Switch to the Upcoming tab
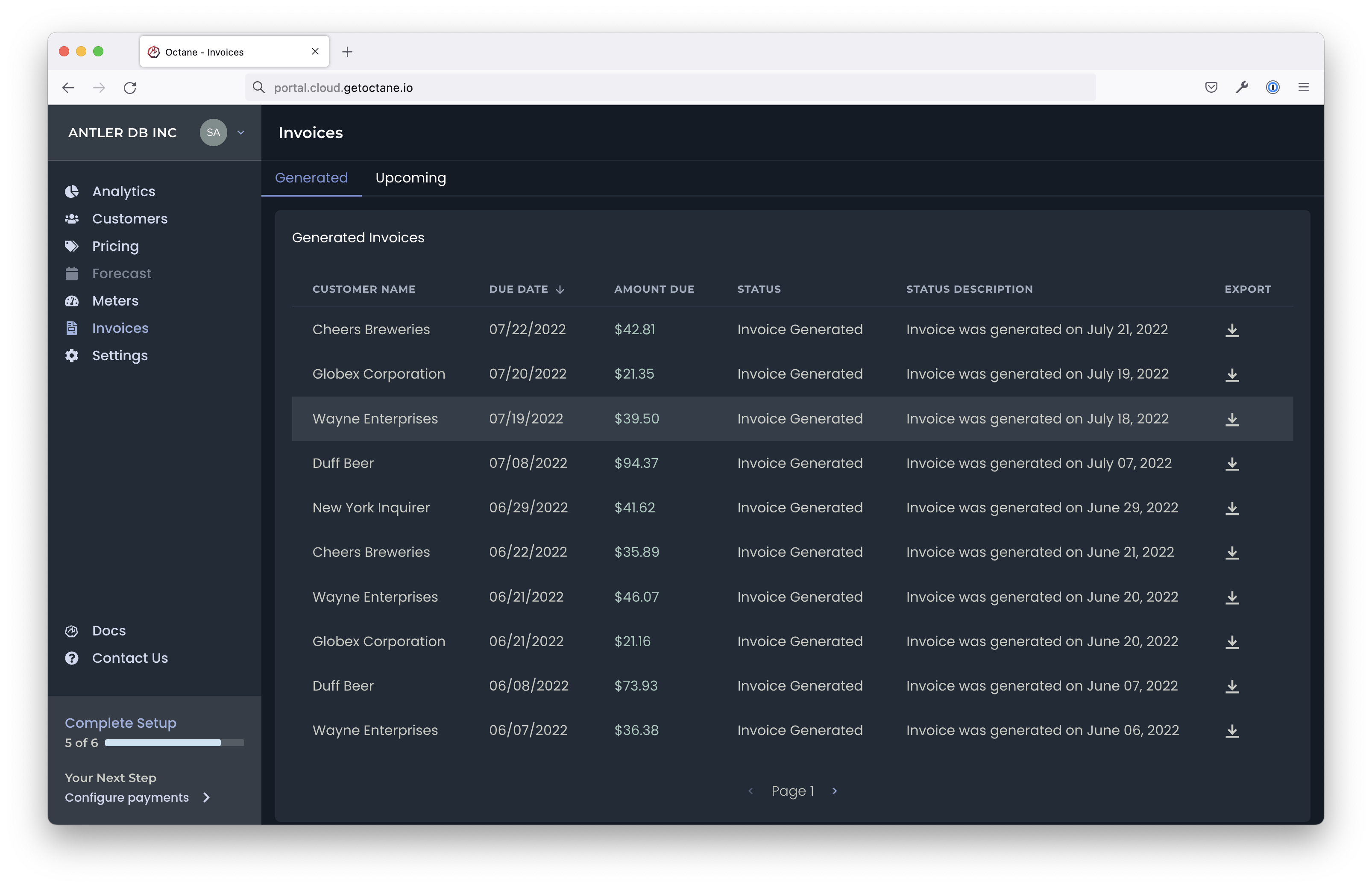This screenshot has height=888, width=1372. click(x=410, y=178)
